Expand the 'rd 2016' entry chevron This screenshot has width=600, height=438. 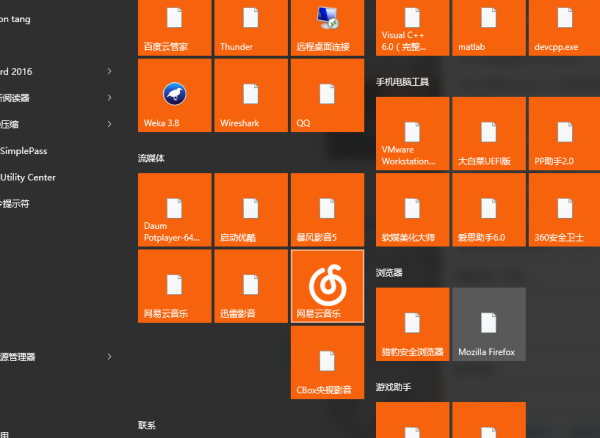(109, 71)
